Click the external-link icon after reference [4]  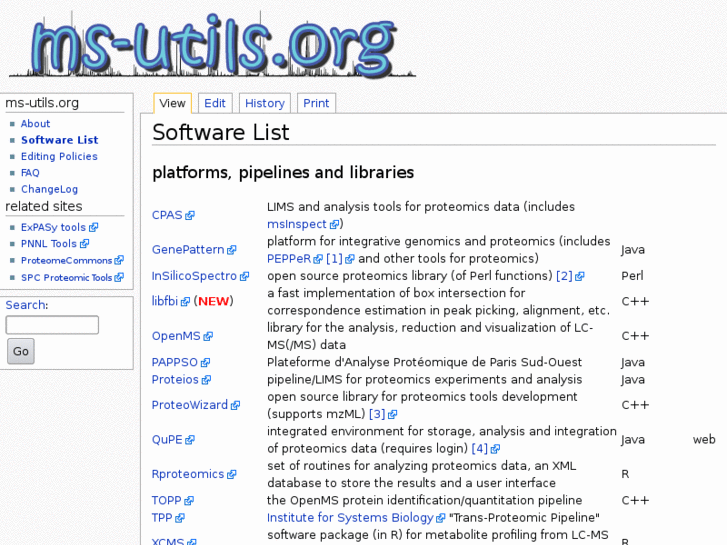coord(495,449)
